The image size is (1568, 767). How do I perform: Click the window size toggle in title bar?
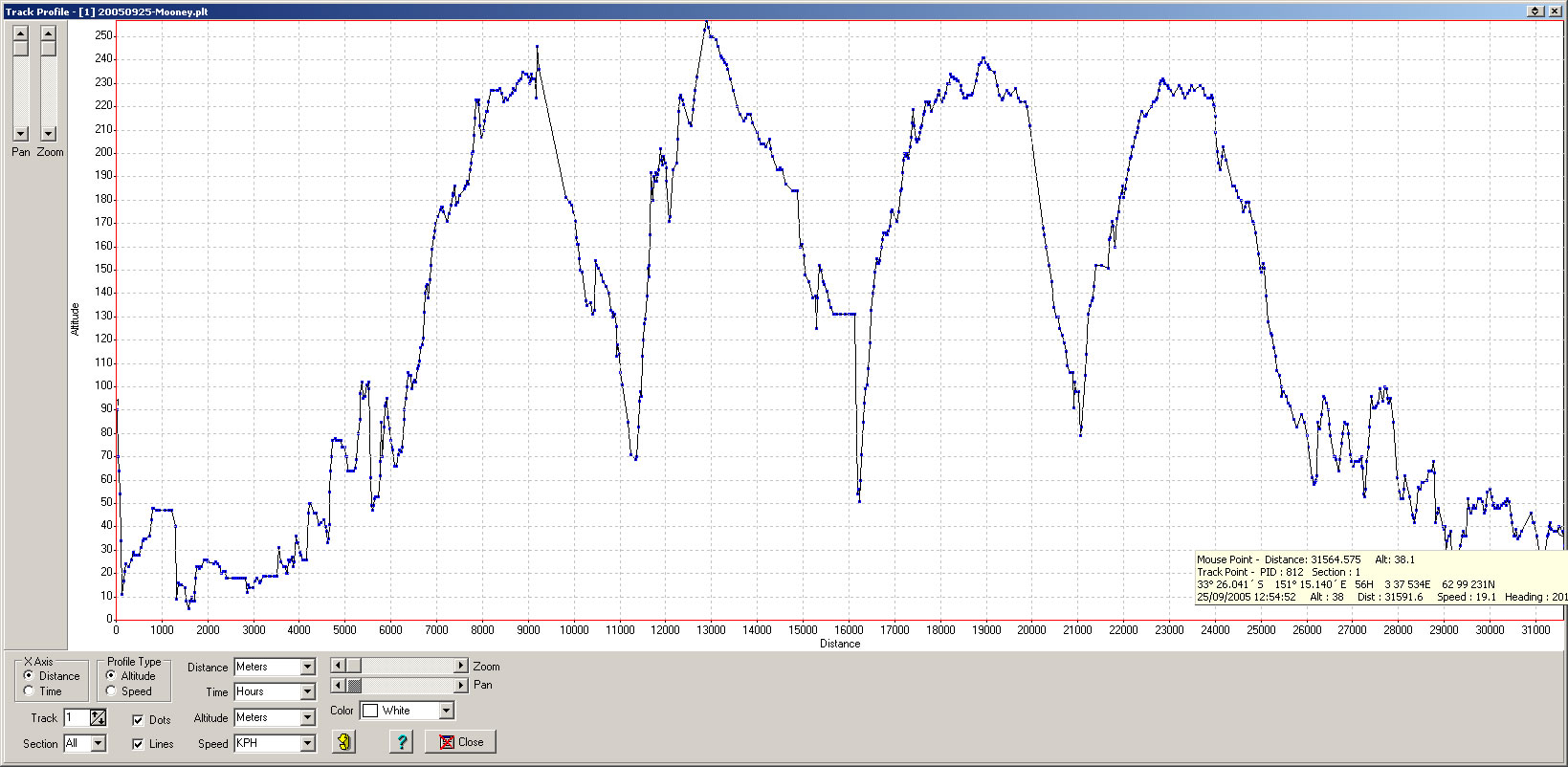pyautogui.click(x=1535, y=11)
